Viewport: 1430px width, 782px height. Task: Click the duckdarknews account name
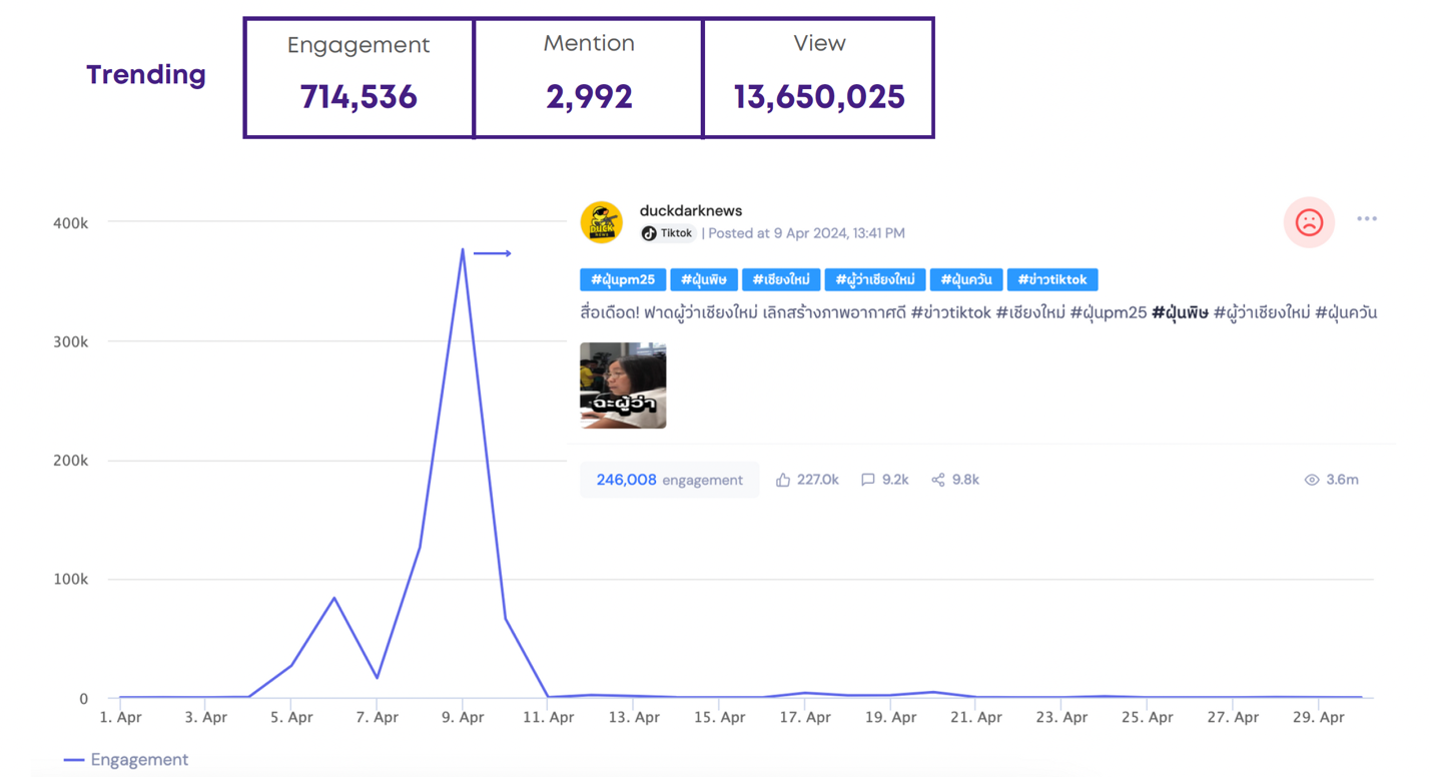(691, 211)
